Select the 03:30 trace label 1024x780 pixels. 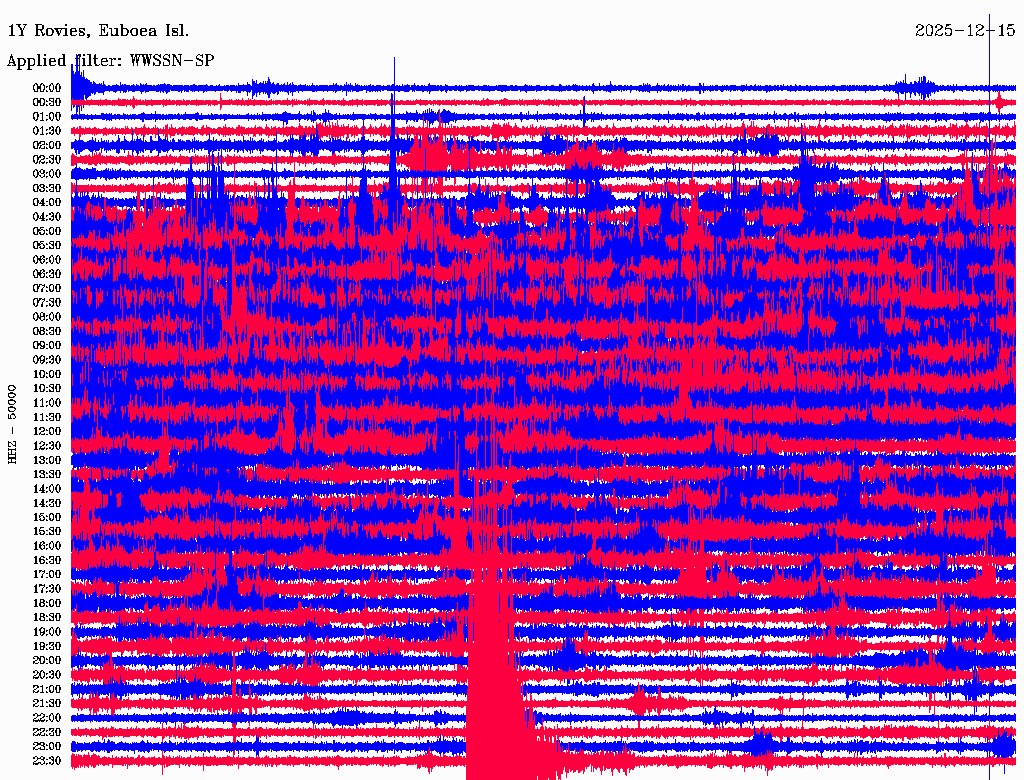click(46, 188)
